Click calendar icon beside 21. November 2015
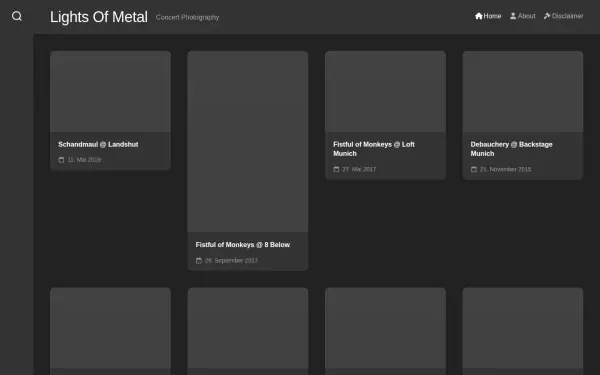The width and height of the screenshot is (600, 375). [x=474, y=169]
